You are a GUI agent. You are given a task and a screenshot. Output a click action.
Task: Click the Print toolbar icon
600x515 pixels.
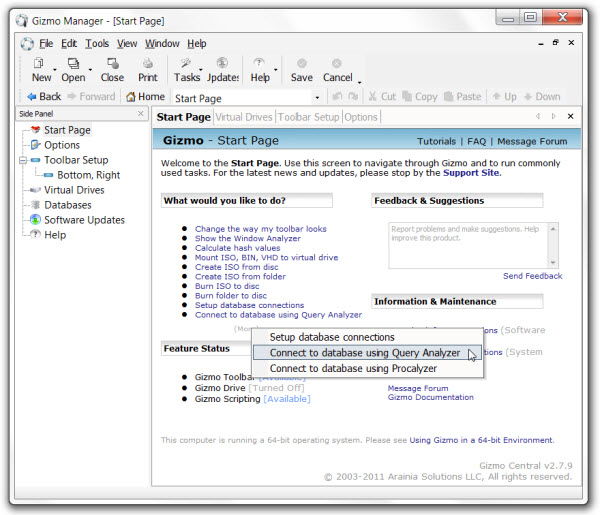pyautogui.click(x=148, y=64)
